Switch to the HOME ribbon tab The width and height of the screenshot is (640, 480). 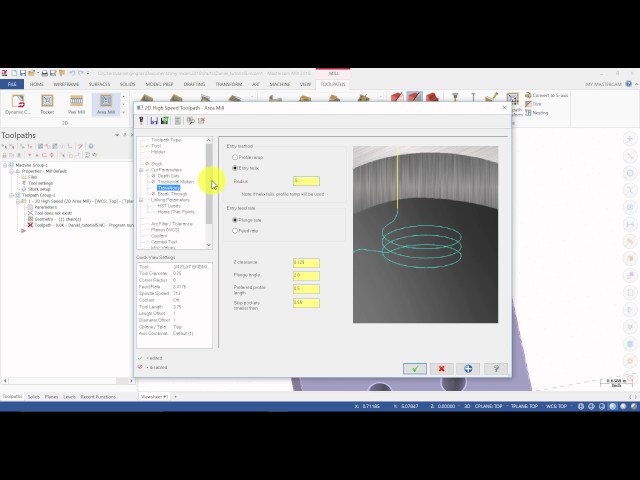[x=36, y=84]
